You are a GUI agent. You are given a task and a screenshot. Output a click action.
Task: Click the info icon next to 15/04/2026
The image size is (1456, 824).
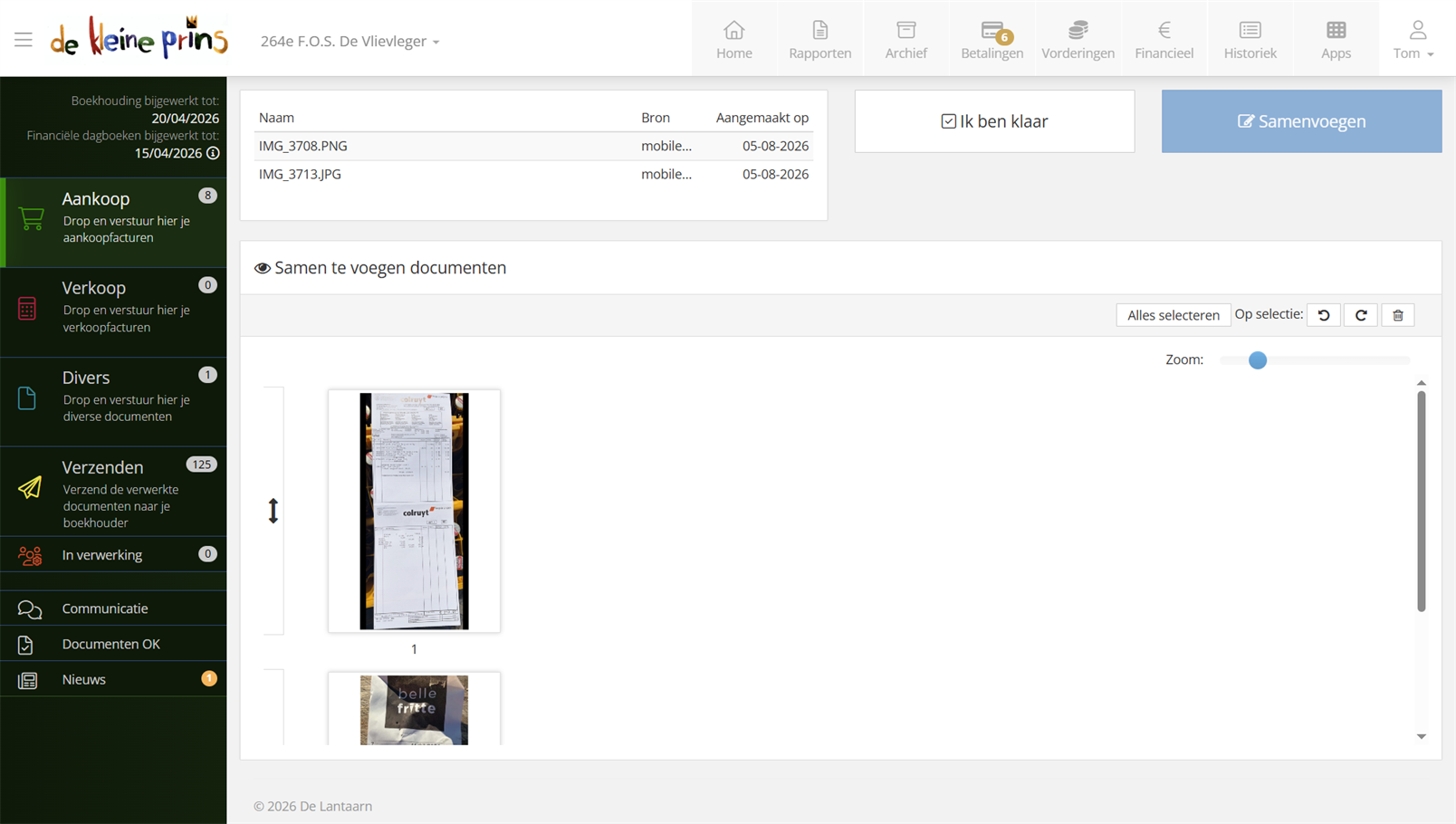[213, 153]
